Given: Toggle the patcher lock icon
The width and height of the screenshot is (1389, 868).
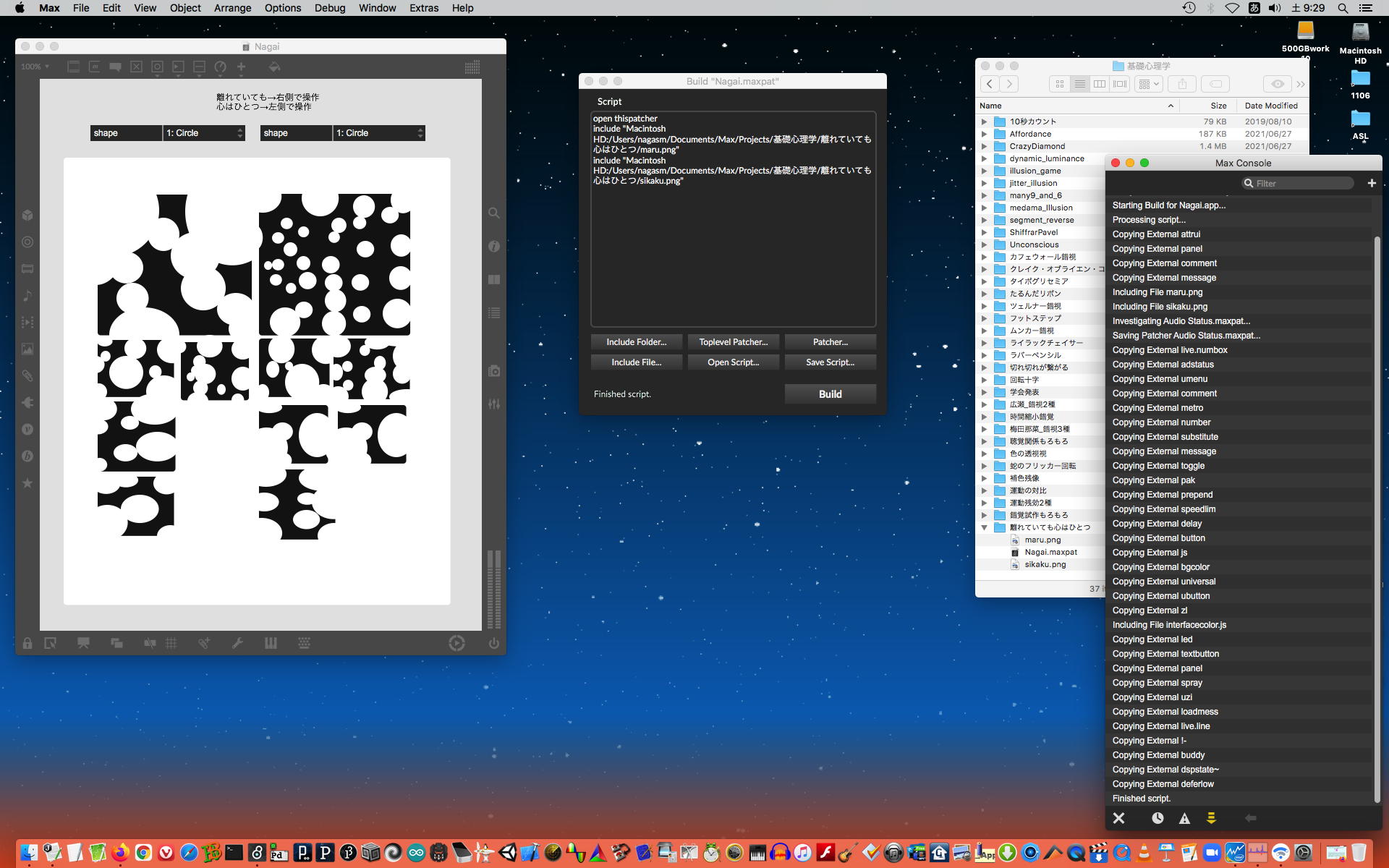Looking at the screenshot, I should point(27,643).
